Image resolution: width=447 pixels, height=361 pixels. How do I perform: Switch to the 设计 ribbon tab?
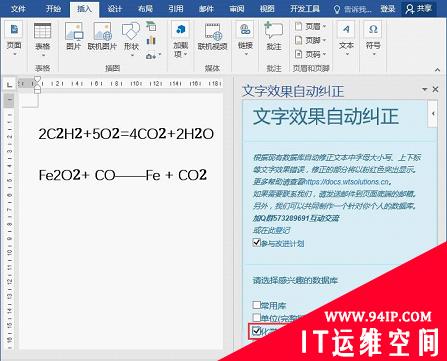[x=115, y=9]
